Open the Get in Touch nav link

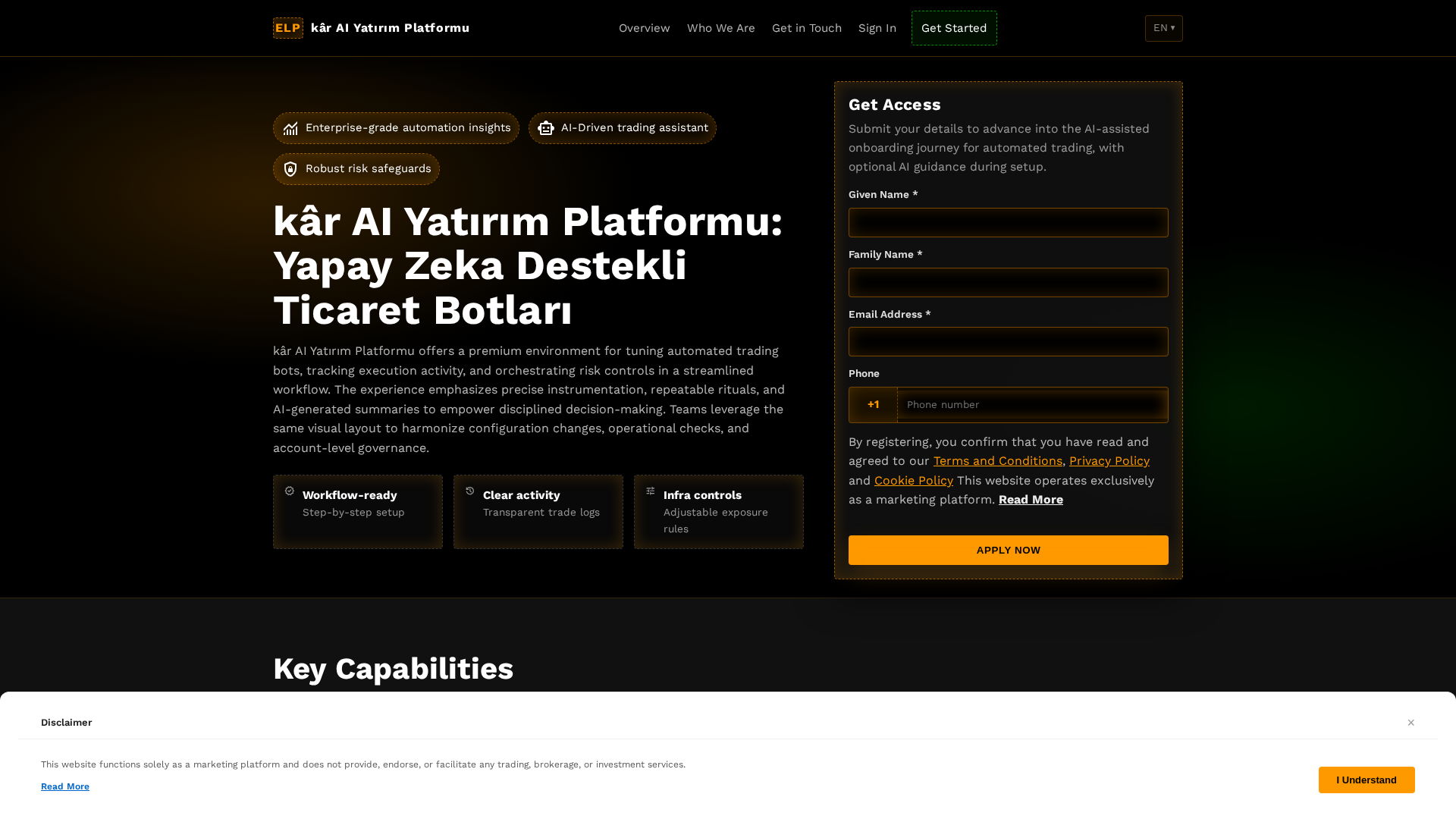pos(807,28)
